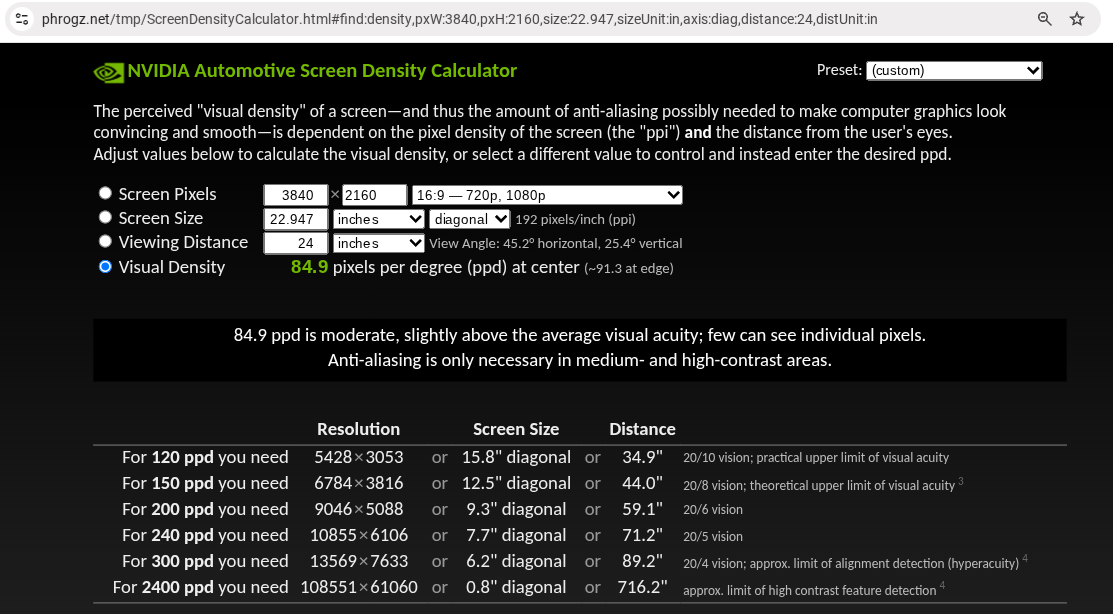
Task: Open the viewing distance inches unit dropdown
Action: coord(379,243)
